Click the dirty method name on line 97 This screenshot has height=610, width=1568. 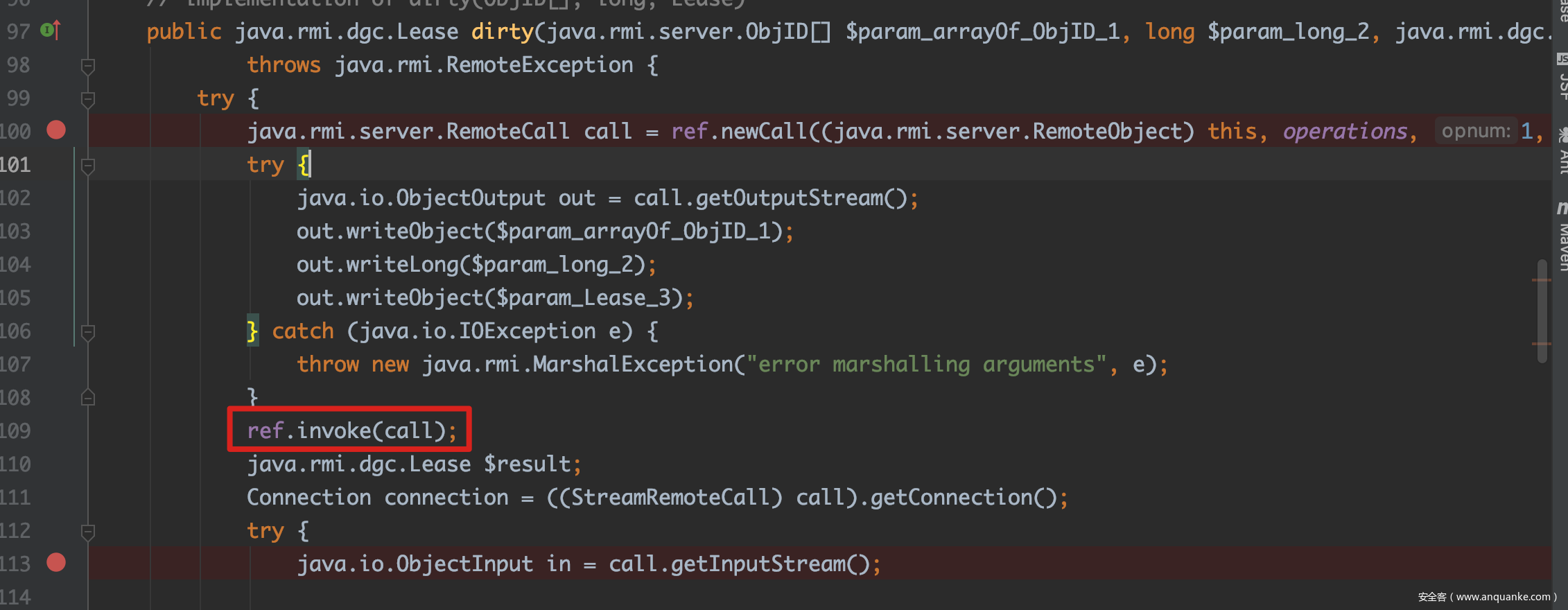click(x=502, y=32)
